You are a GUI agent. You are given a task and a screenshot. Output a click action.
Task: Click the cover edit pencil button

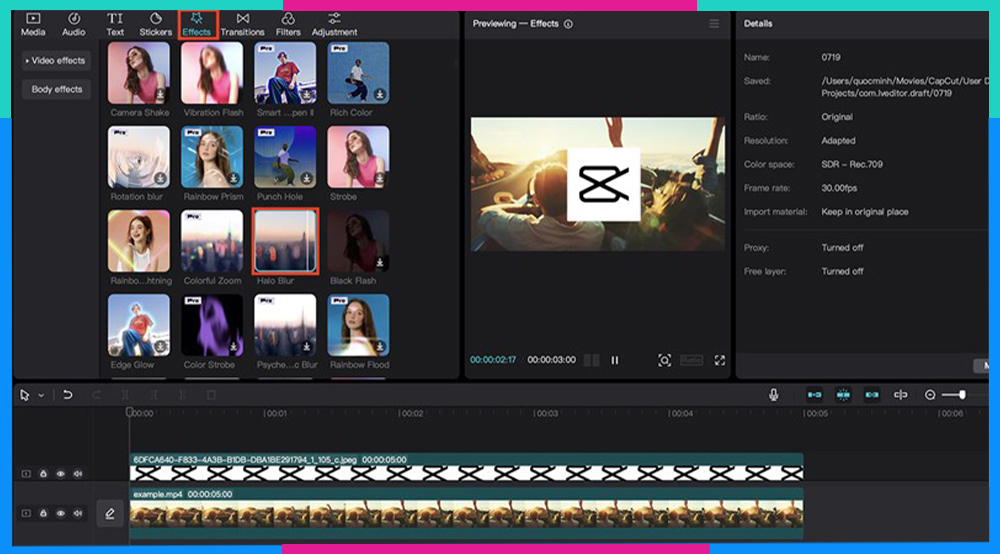pos(110,513)
